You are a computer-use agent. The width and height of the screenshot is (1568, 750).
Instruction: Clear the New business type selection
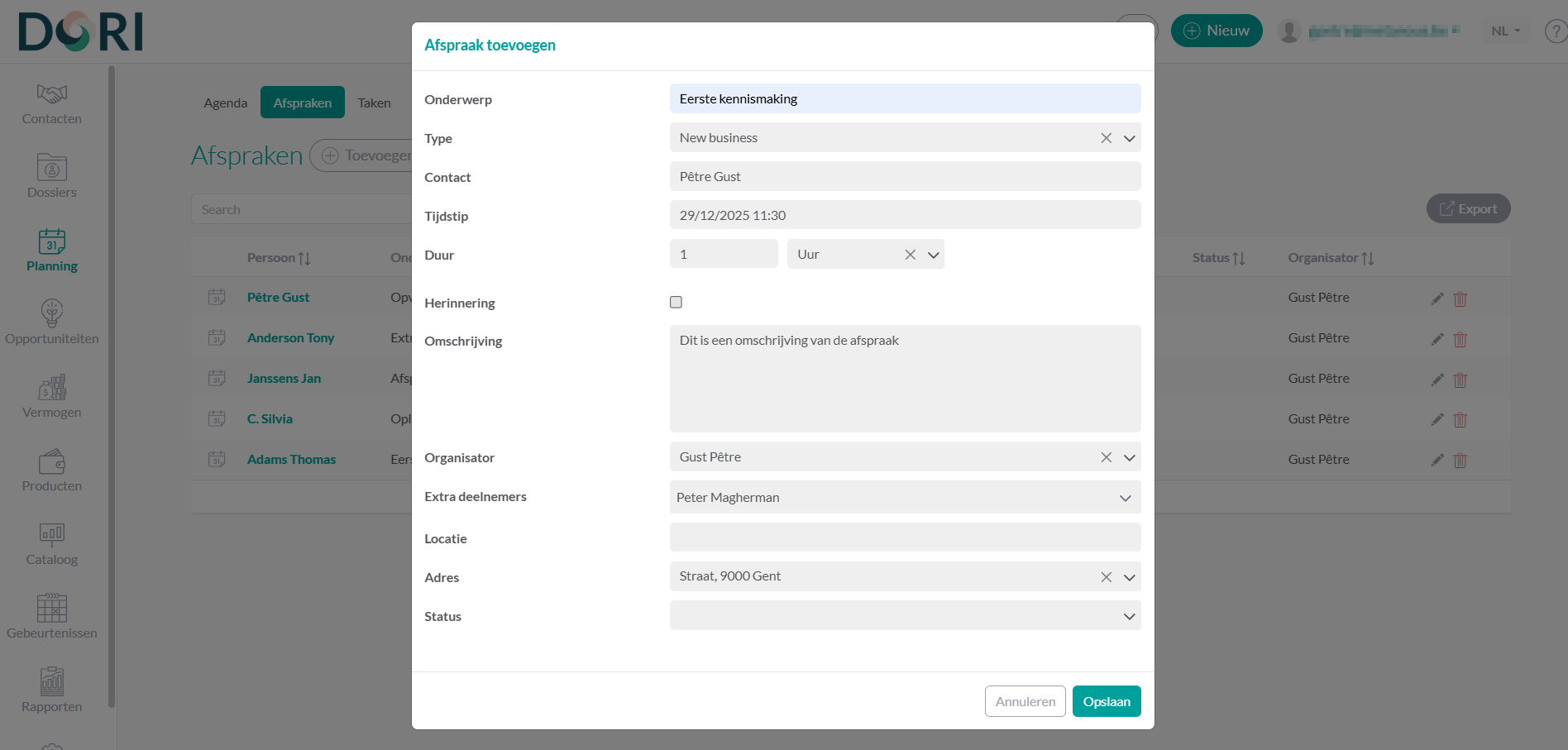[1106, 138]
